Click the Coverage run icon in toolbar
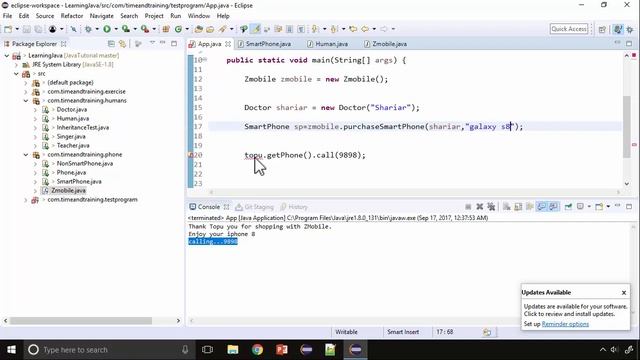 click(x=126, y=29)
